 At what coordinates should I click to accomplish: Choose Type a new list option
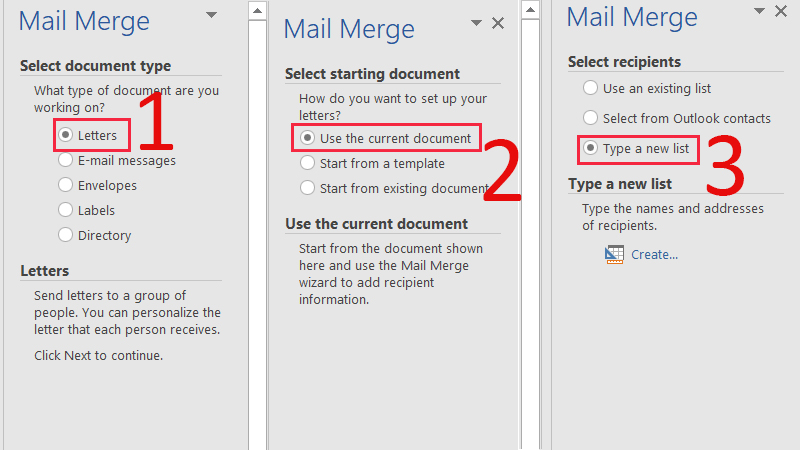(x=590, y=148)
